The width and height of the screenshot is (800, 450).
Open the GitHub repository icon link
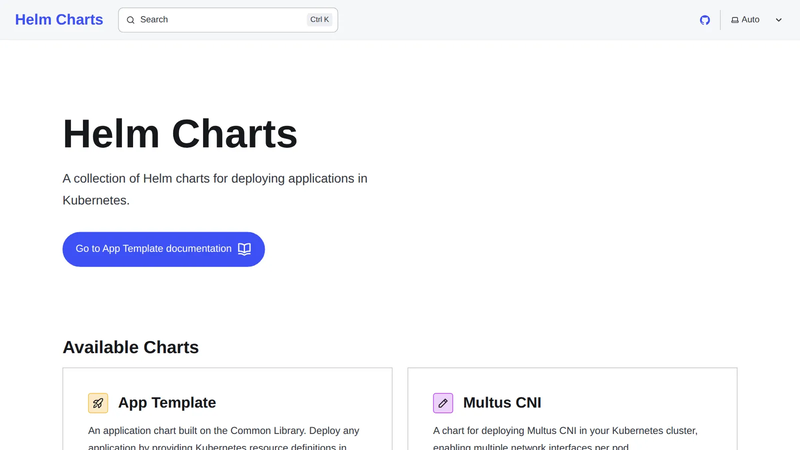[x=705, y=20]
